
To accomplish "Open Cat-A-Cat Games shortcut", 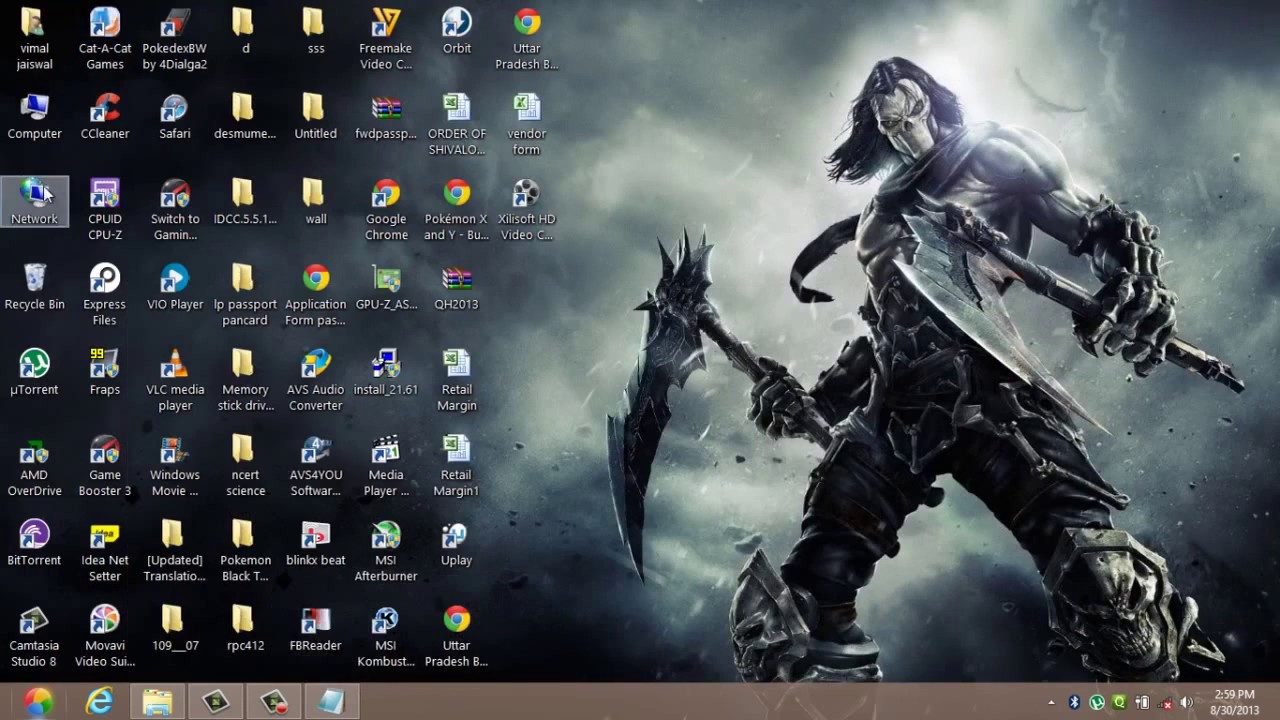I will [105, 39].
